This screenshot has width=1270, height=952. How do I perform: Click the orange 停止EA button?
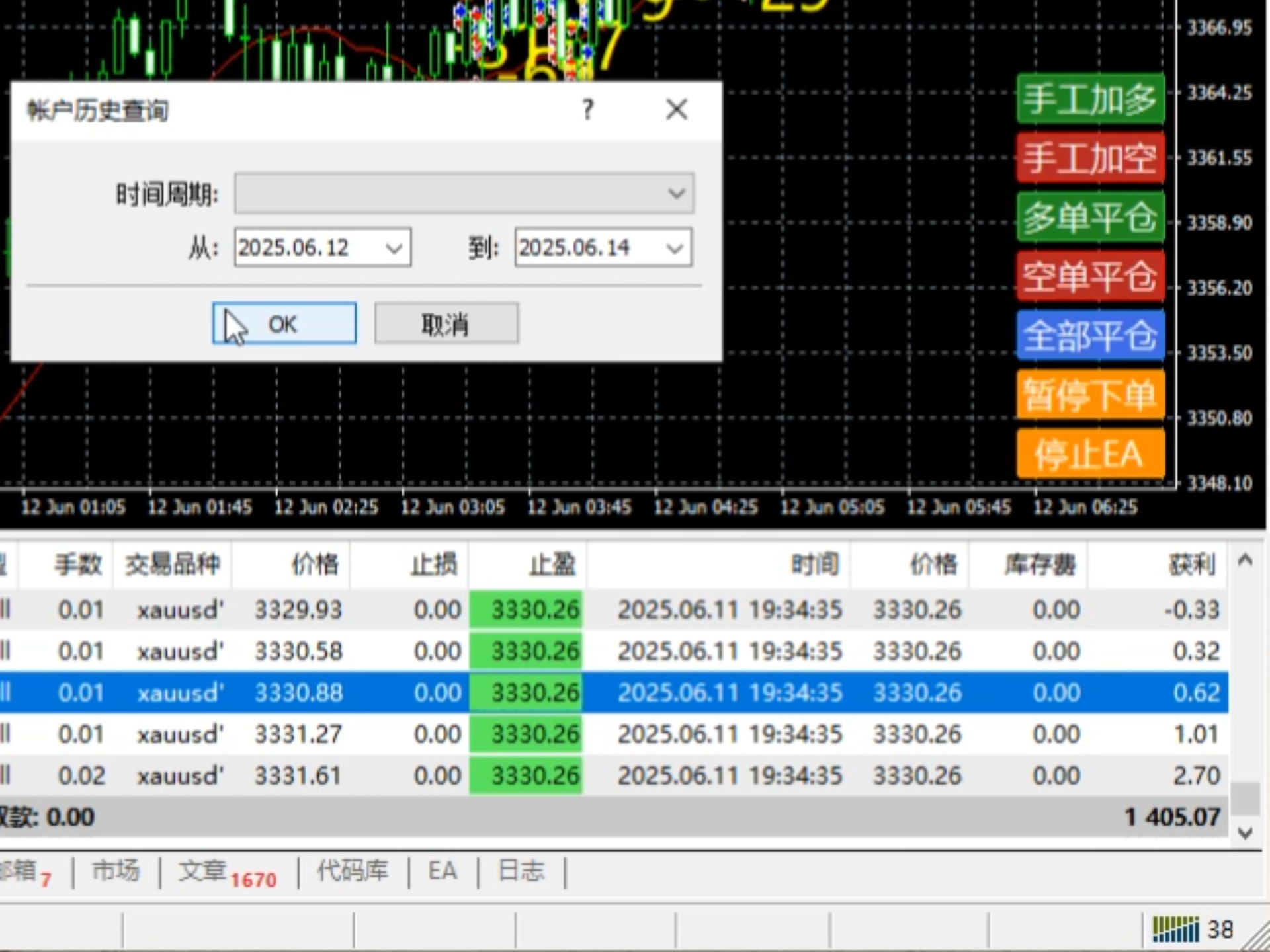click(1090, 454)
